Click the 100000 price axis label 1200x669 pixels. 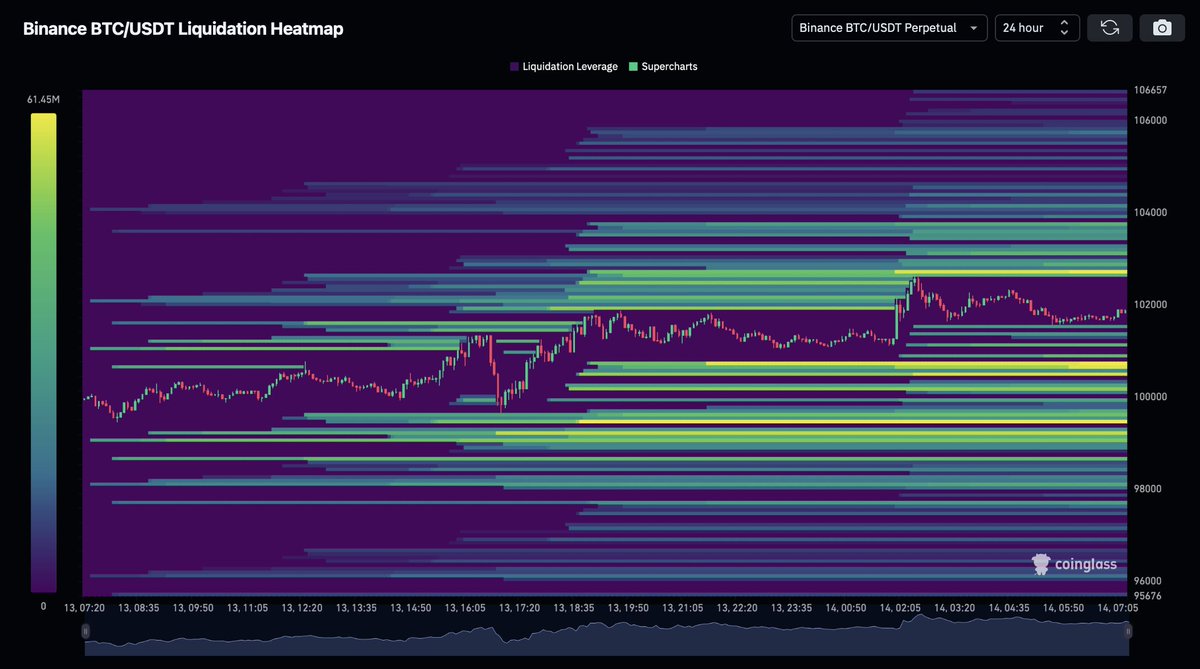(1151, 396)
